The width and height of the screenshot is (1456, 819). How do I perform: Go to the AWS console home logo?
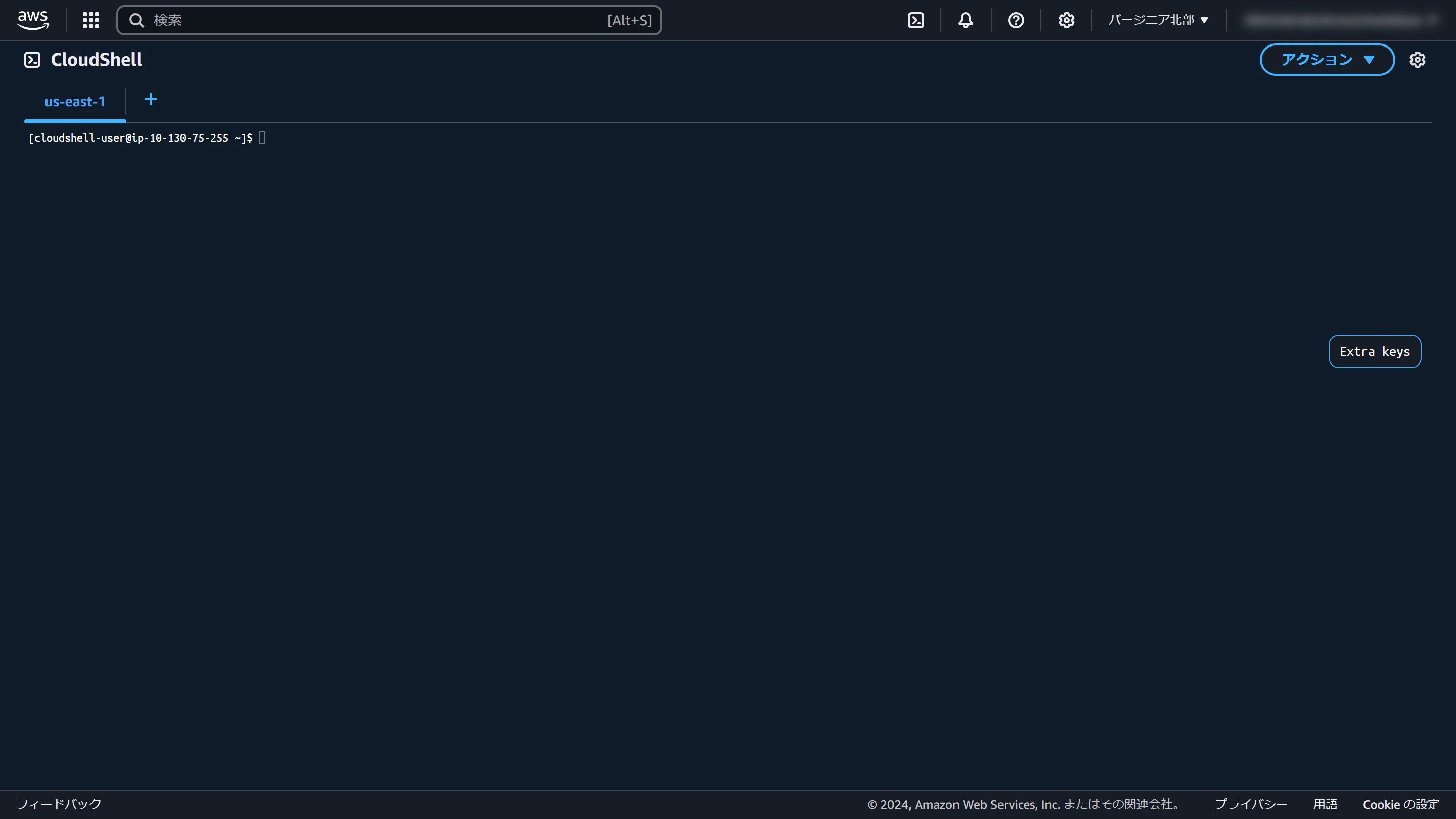coord(33,20)
